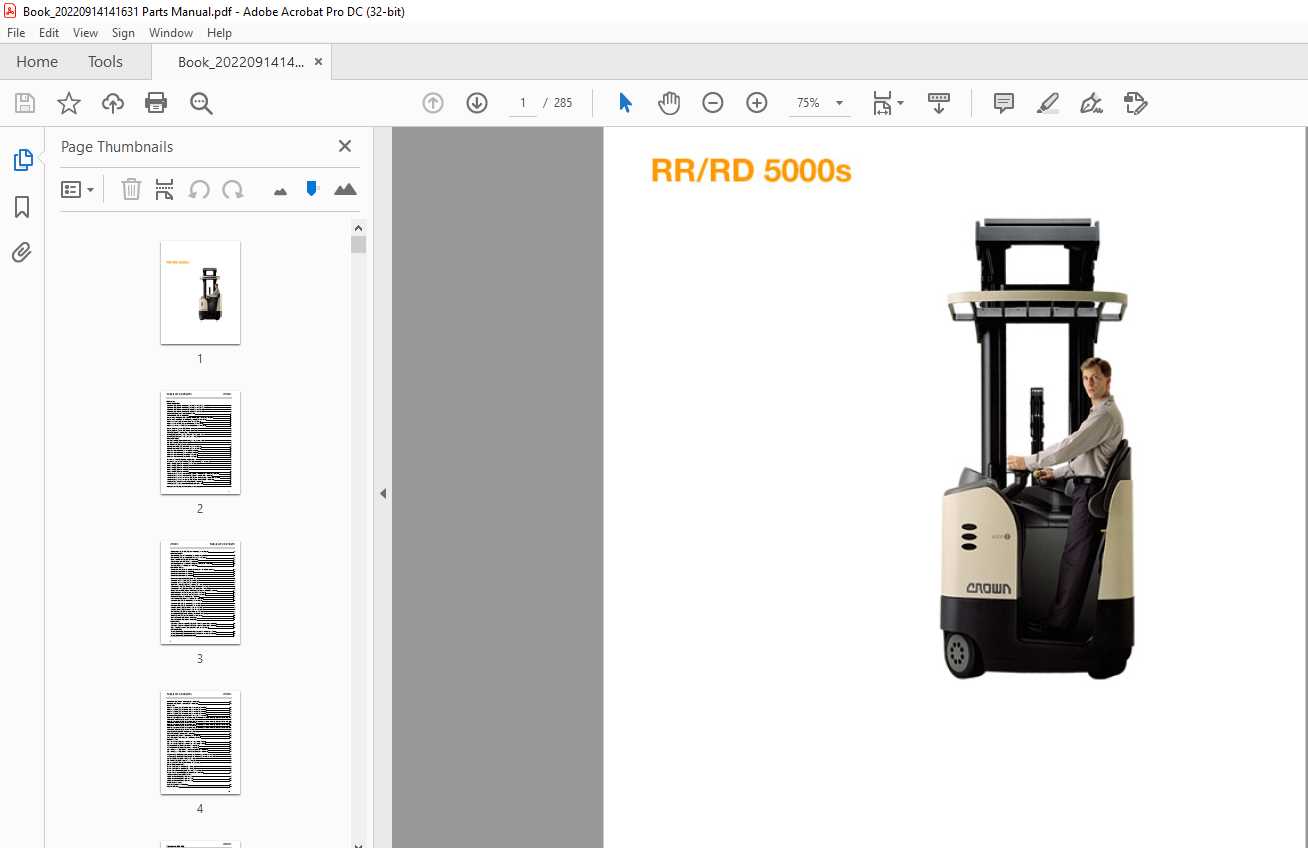
Task: Open the 75% zoom level dropdown
Action: (x=839, y=103)
